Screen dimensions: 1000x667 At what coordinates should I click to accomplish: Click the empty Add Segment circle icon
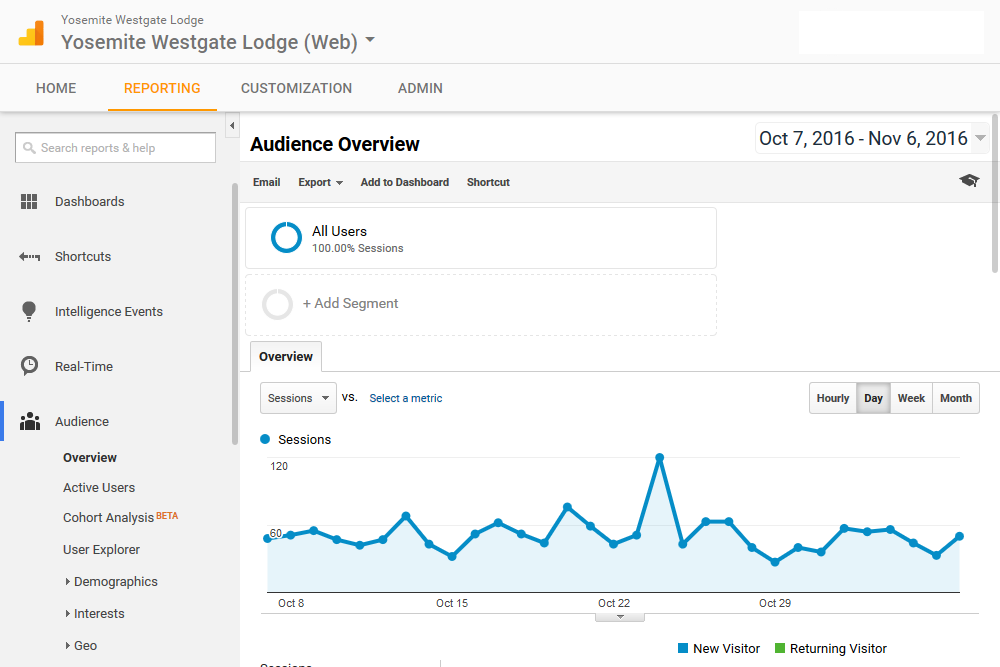click(277, 304)
